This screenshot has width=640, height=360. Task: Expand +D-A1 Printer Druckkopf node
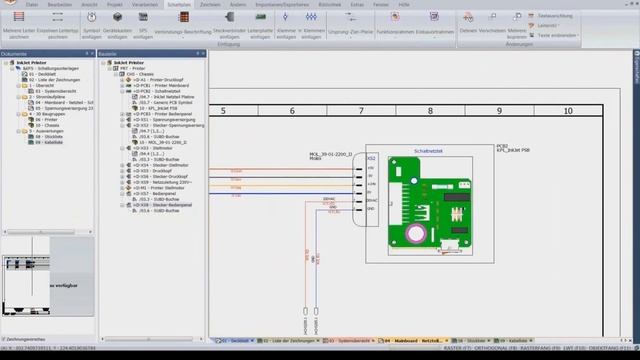(122, 80)
